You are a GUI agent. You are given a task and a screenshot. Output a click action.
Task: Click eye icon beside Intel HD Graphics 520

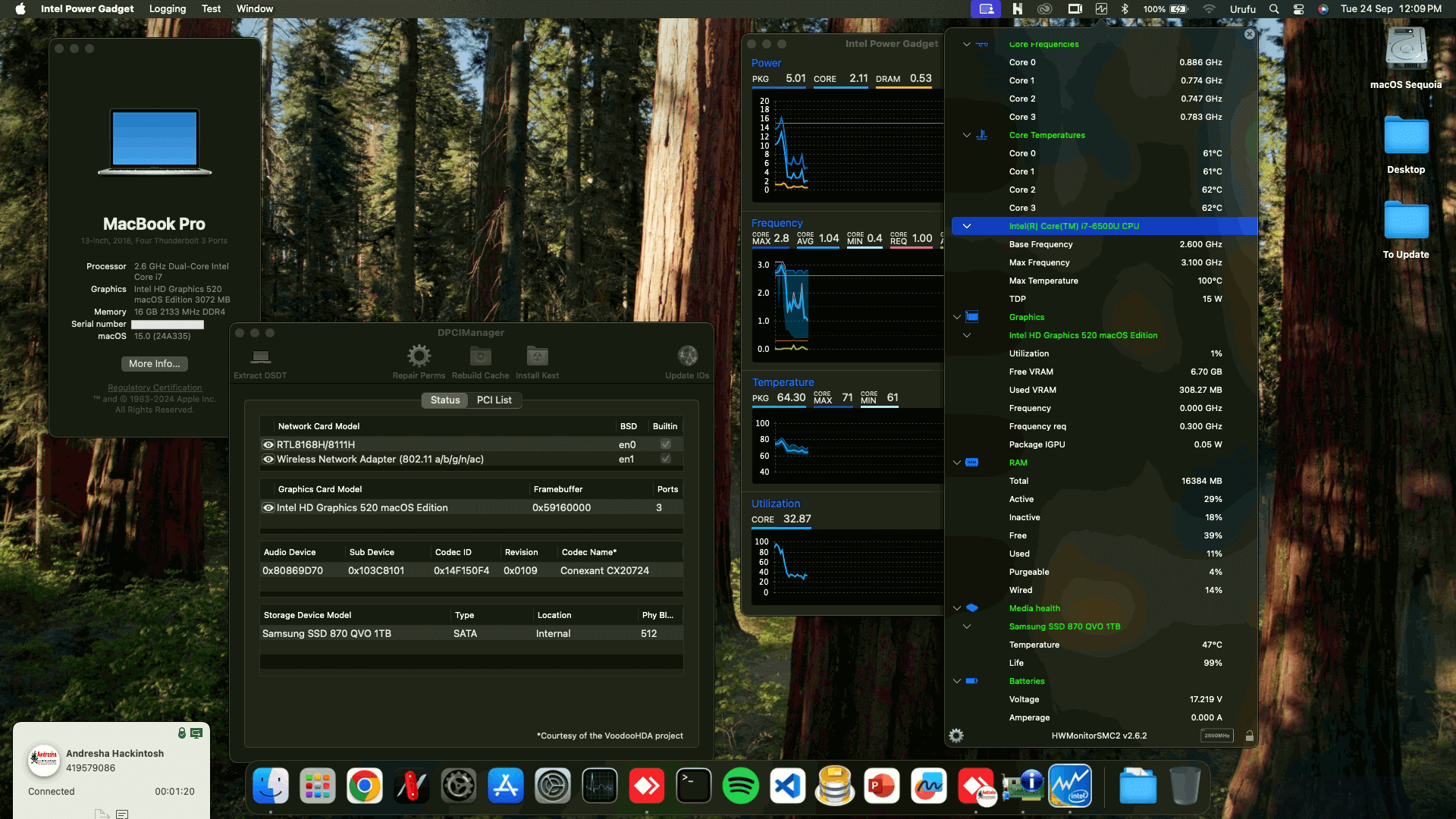(268, 508)
